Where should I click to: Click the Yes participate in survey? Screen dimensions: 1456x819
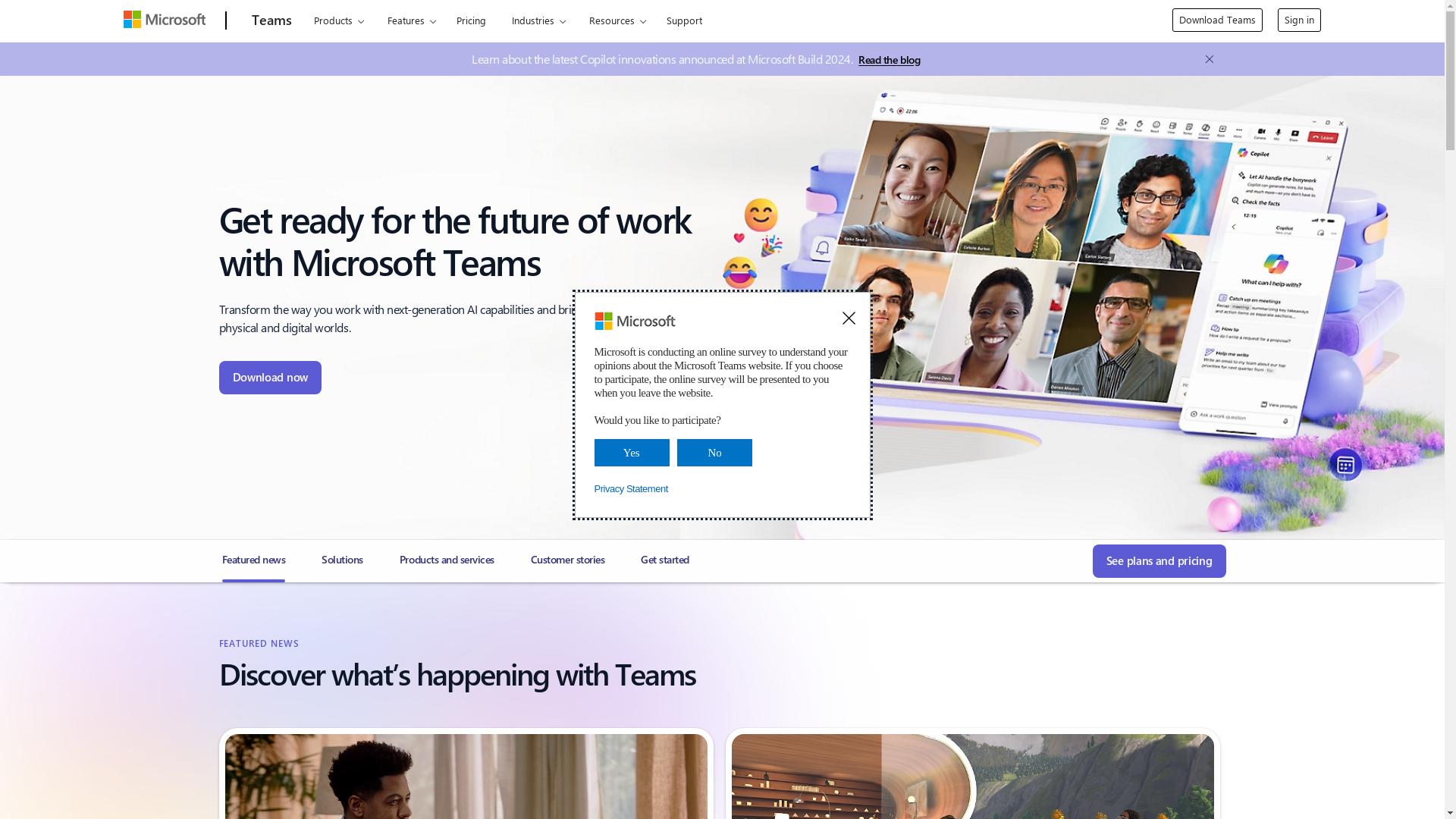[x=632, y=452]
